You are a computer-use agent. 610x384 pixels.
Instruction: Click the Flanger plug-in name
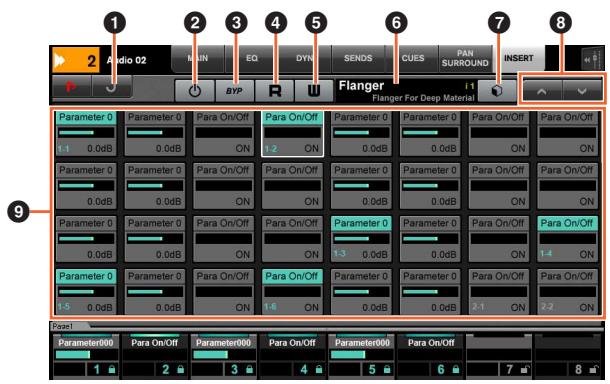[x=361, y=86]
